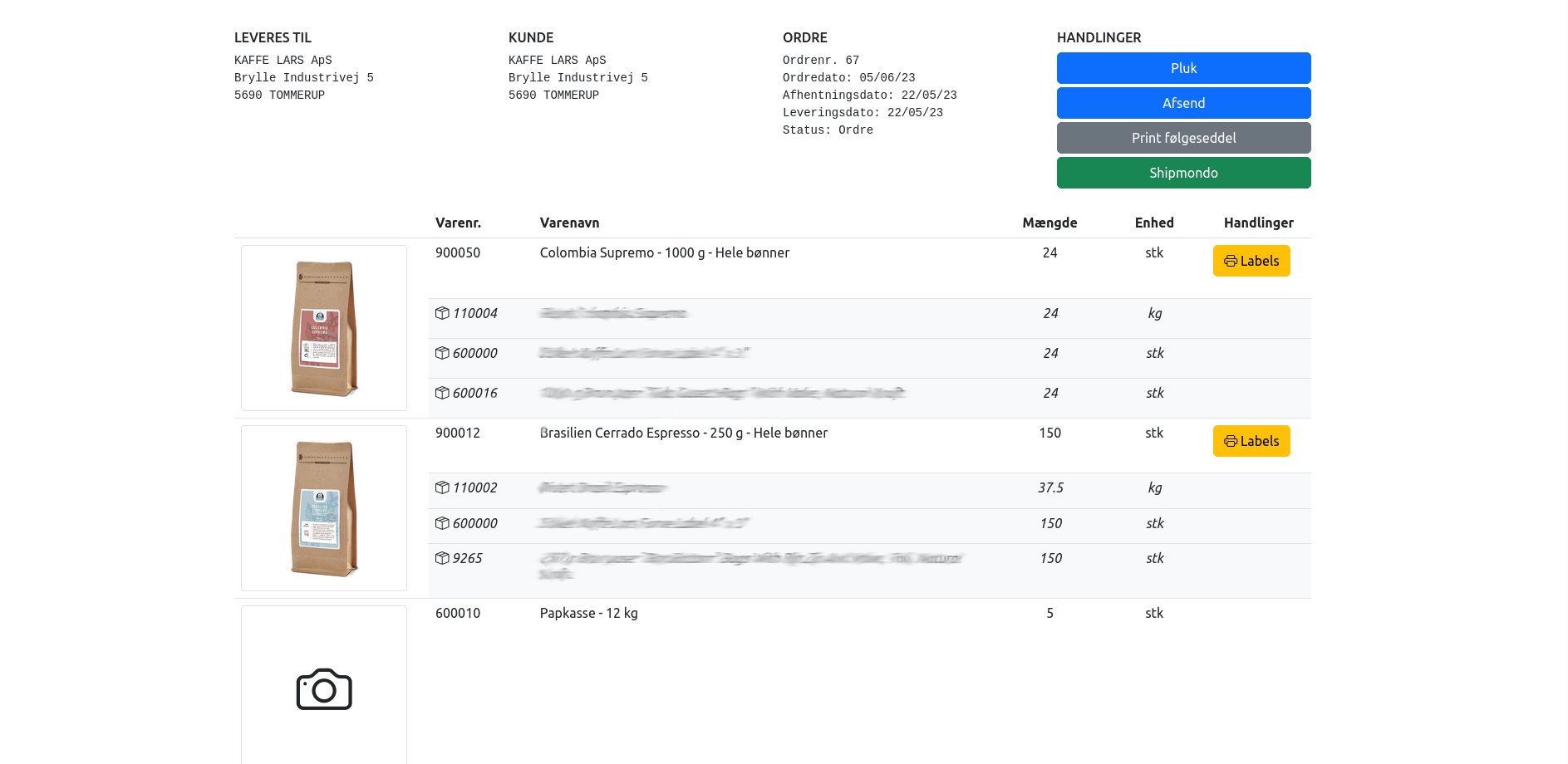
Task: Open Shipmondo with the green button
Action: pyautogui.click(x=1183, y=173)
